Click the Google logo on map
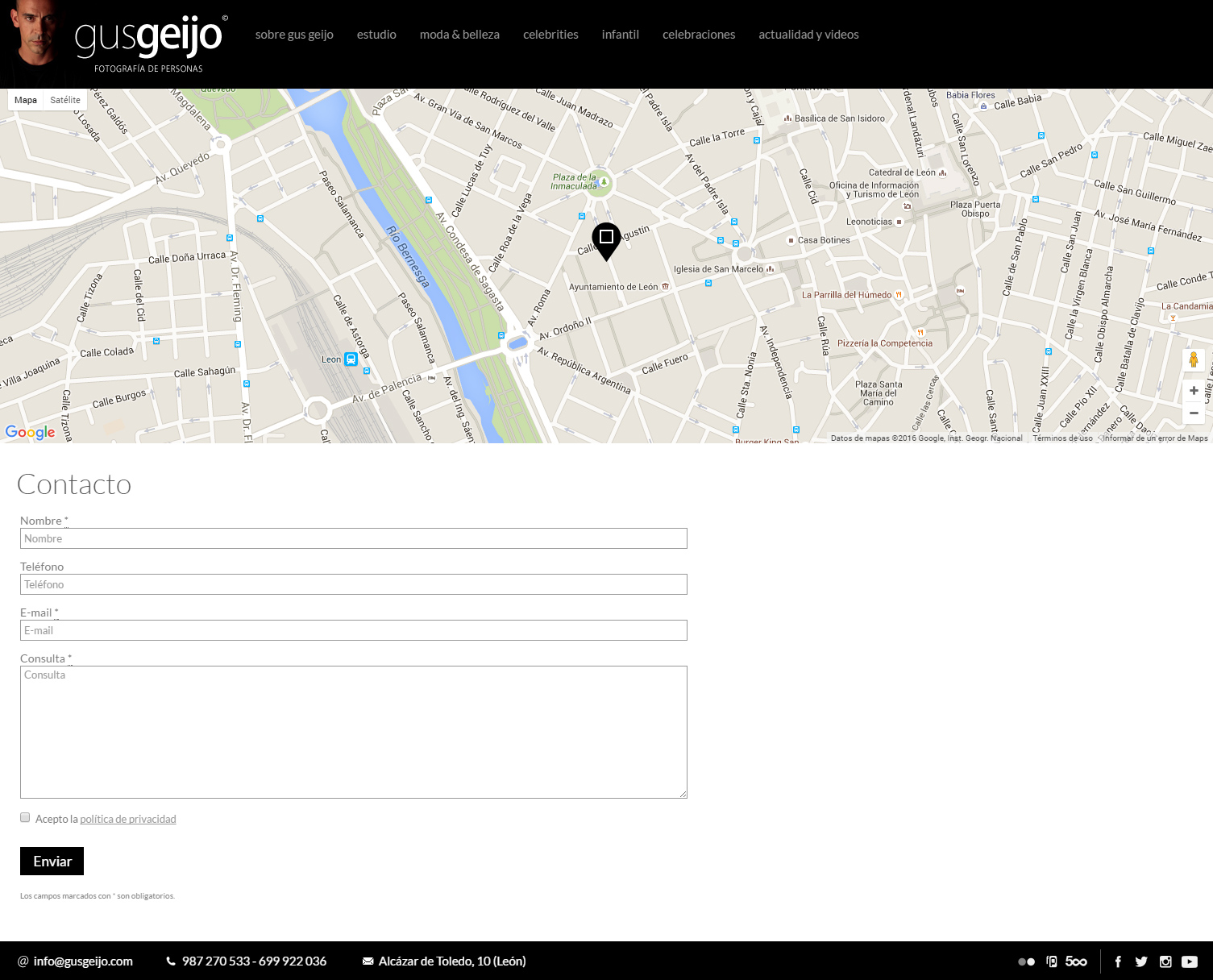This screenshot has width=1213, height=980. pos(30,432)
